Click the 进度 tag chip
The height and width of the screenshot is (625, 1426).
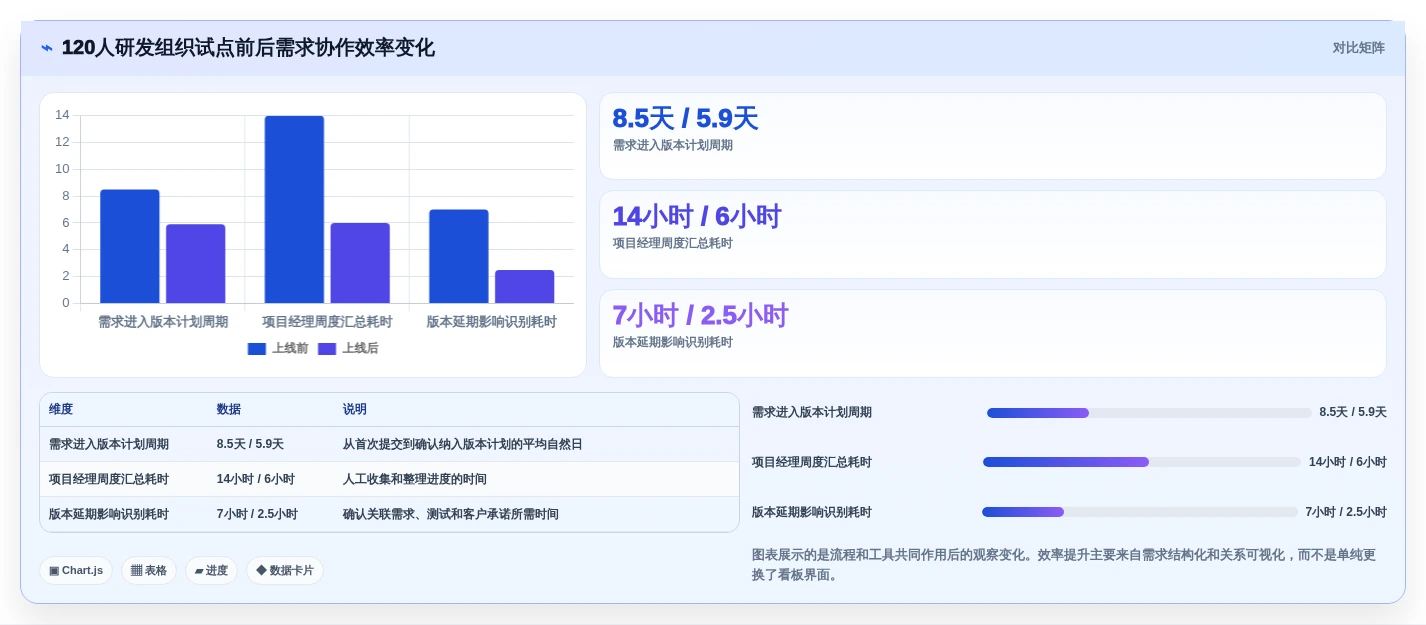click(x=211, y=570)
